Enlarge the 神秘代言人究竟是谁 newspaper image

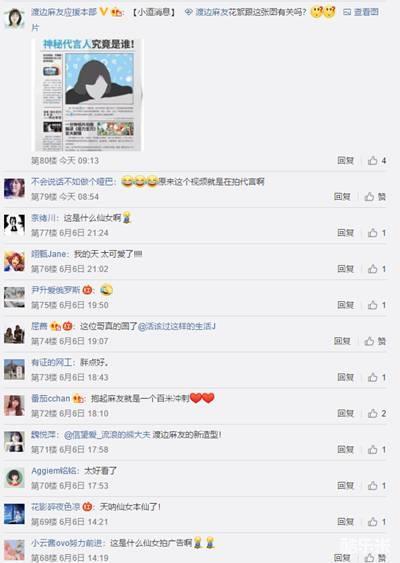point(88,95)
